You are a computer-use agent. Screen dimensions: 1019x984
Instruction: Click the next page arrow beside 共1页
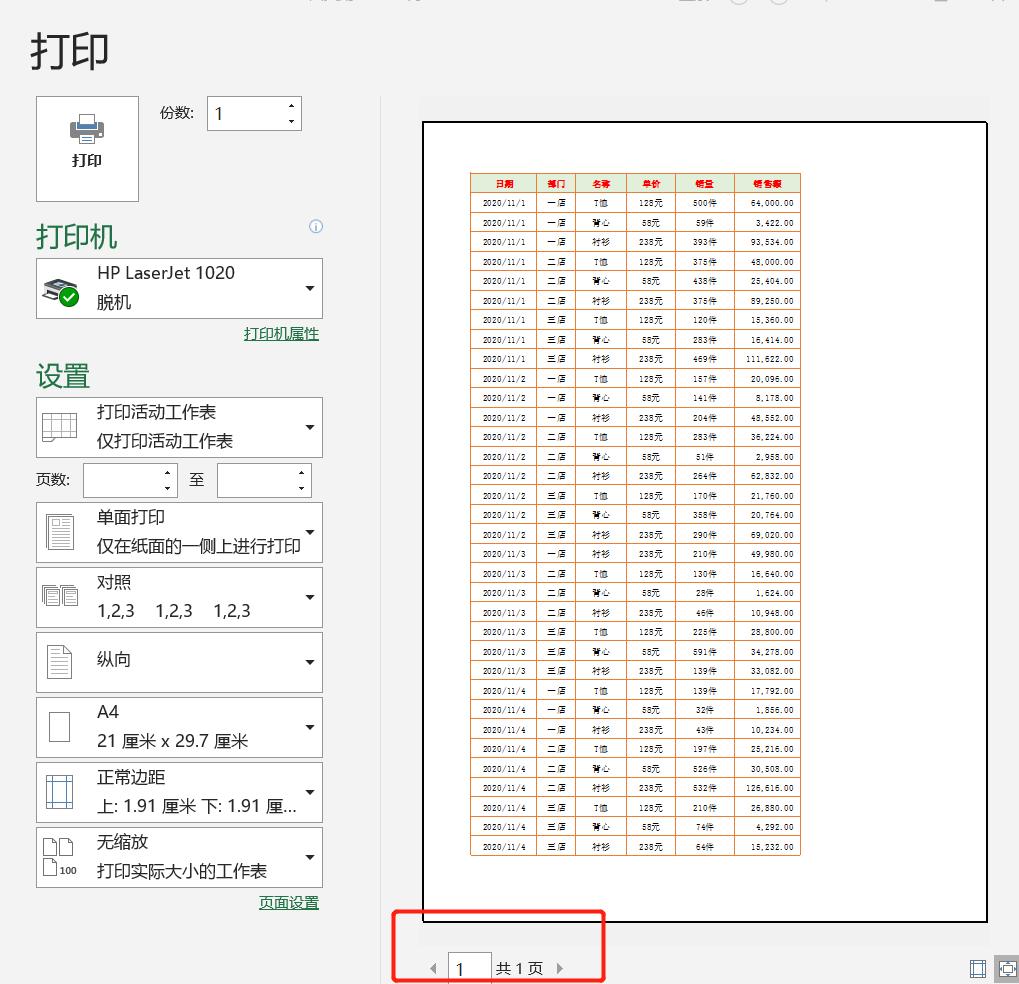560,967
